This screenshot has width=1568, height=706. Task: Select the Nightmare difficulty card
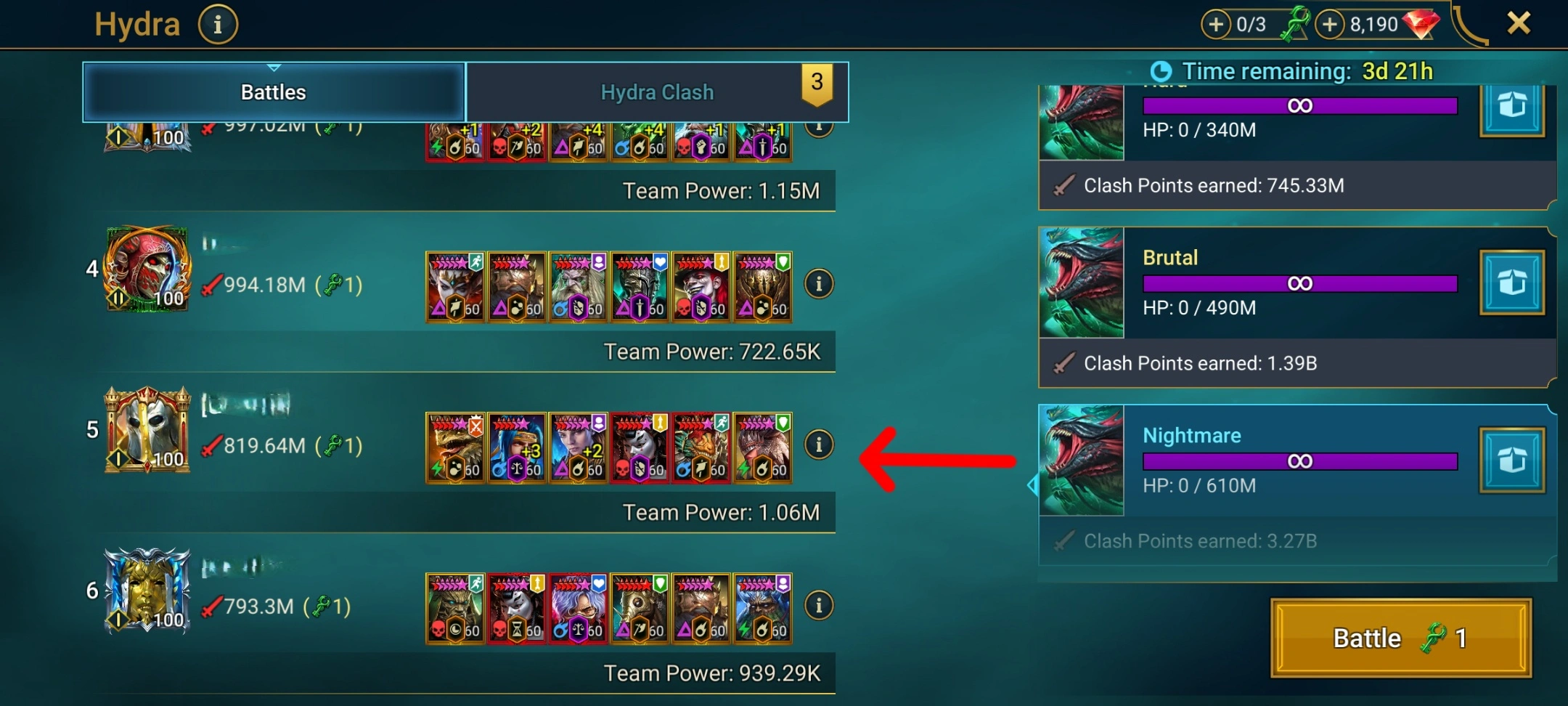tap(1297, 485)
